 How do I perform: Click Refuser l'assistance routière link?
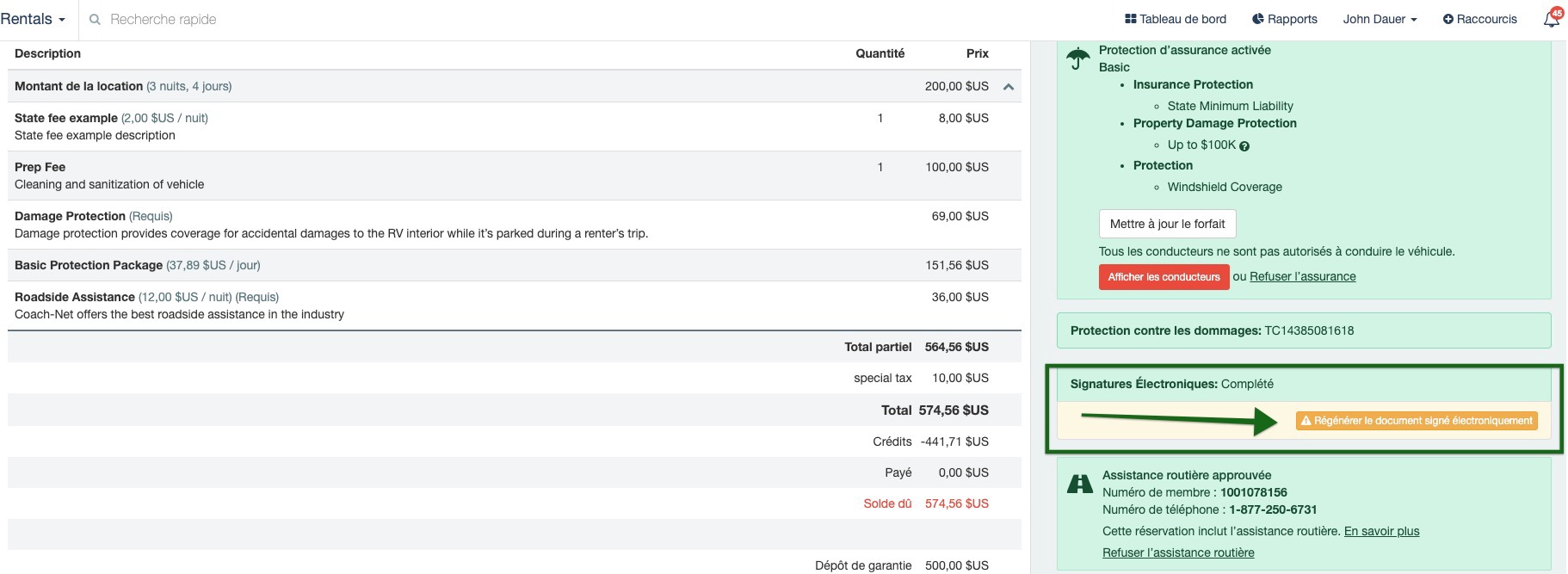[x=1178, y=552]
